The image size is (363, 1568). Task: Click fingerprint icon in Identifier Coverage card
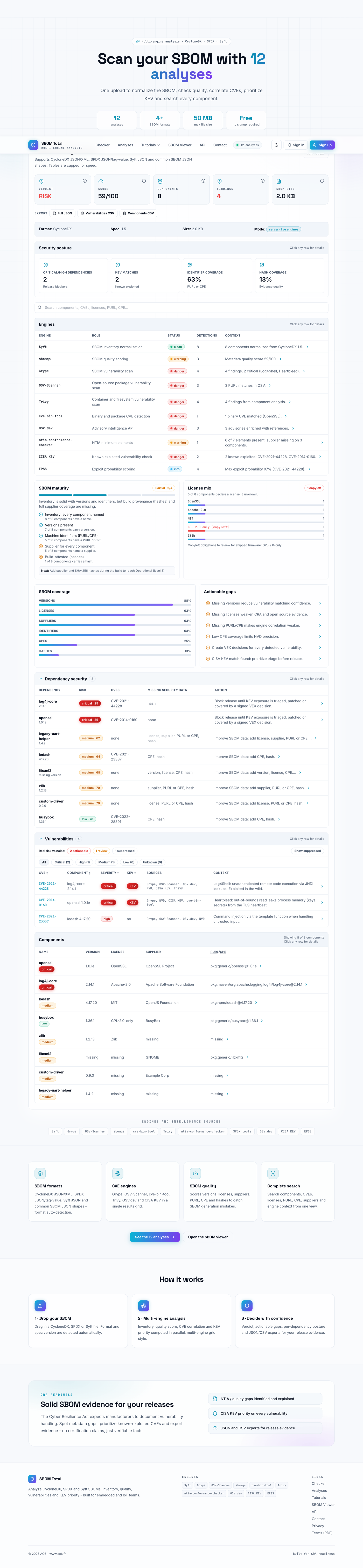(x=190, y=265)
